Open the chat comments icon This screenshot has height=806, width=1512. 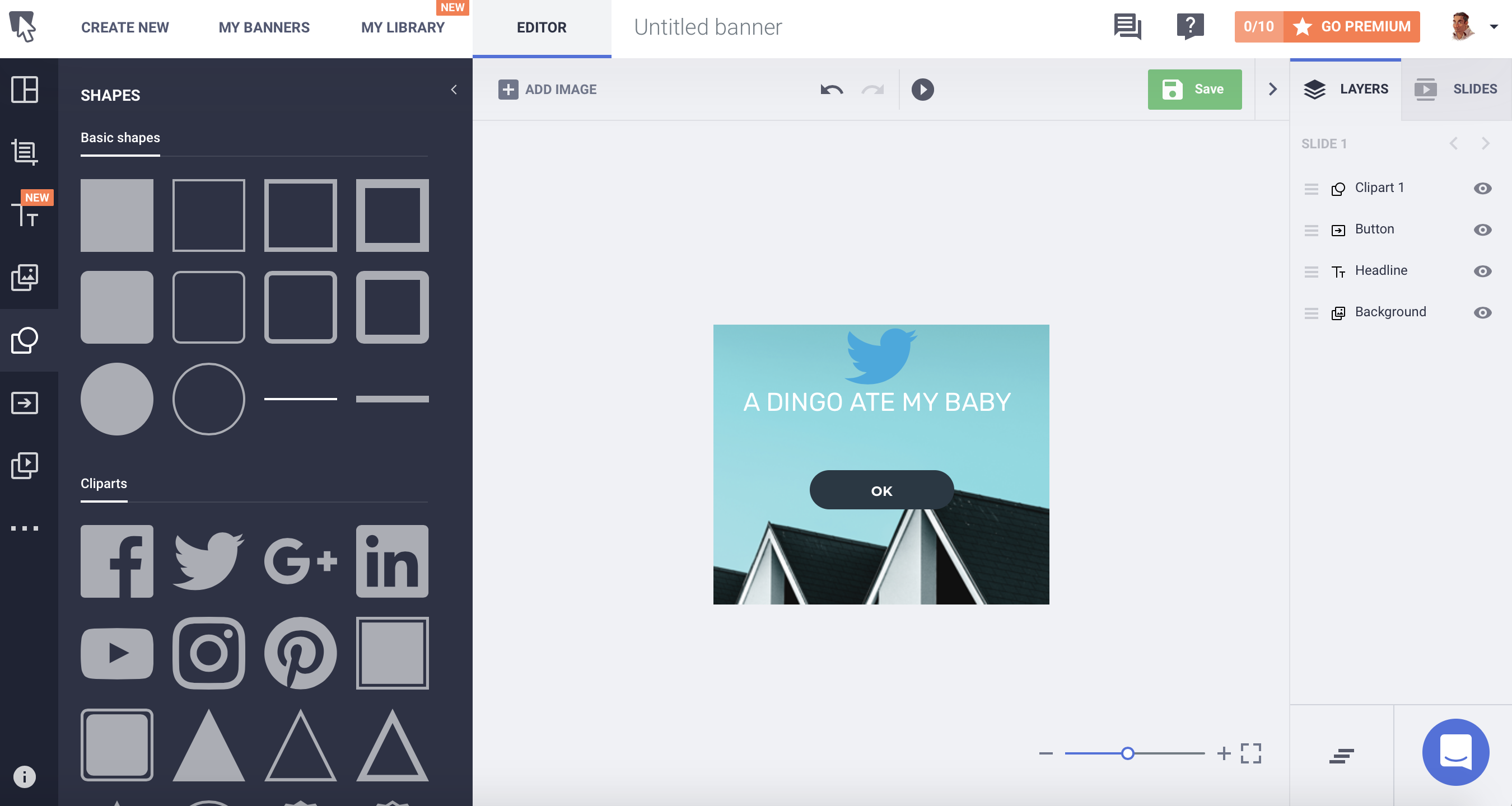click(1127, 27)
